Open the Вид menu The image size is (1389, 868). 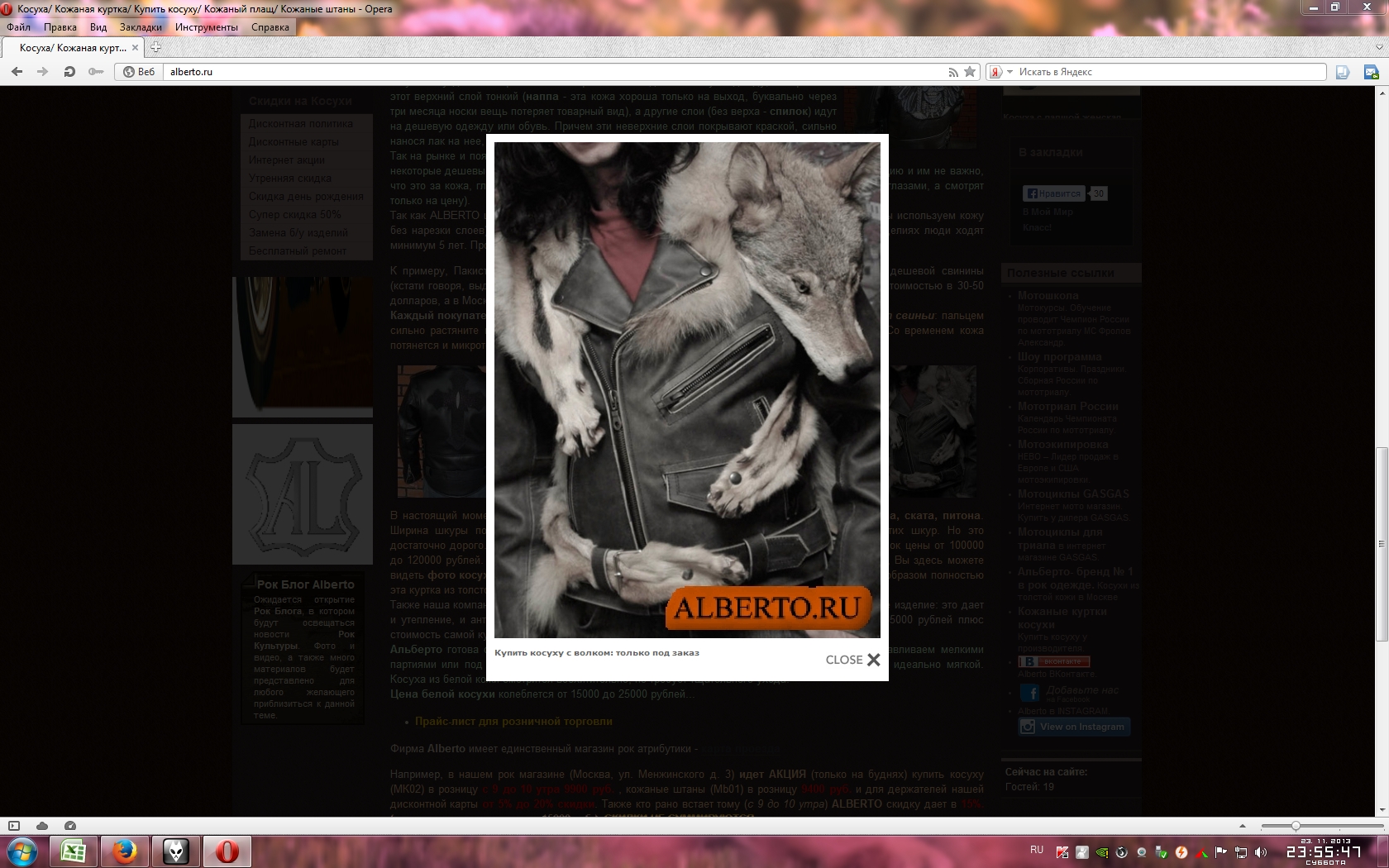98,27
